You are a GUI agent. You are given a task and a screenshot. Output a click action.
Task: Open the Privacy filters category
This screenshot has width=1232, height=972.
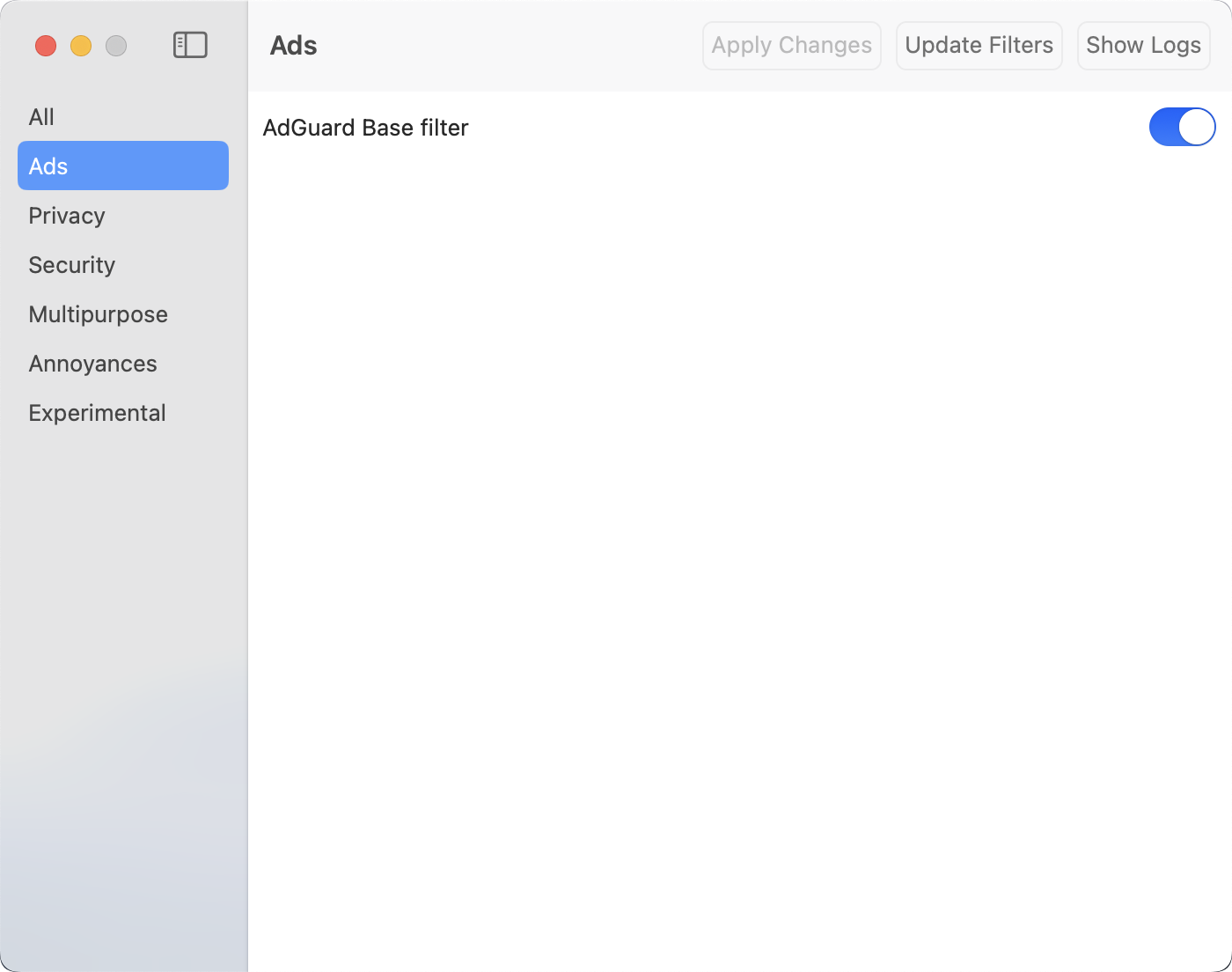coord(67,216)
